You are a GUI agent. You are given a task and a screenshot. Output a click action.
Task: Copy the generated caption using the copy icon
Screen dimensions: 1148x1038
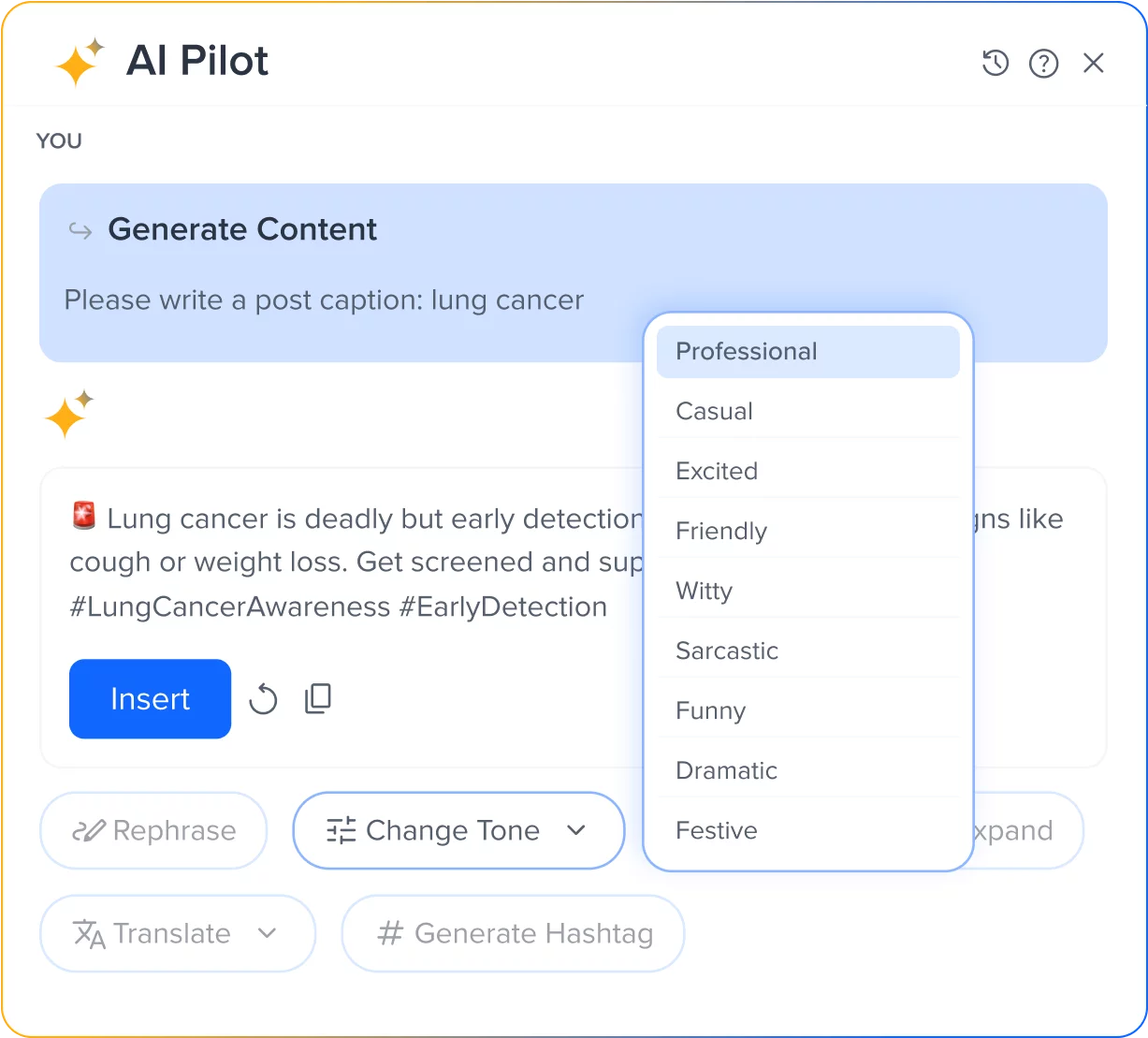coord(317,698)
